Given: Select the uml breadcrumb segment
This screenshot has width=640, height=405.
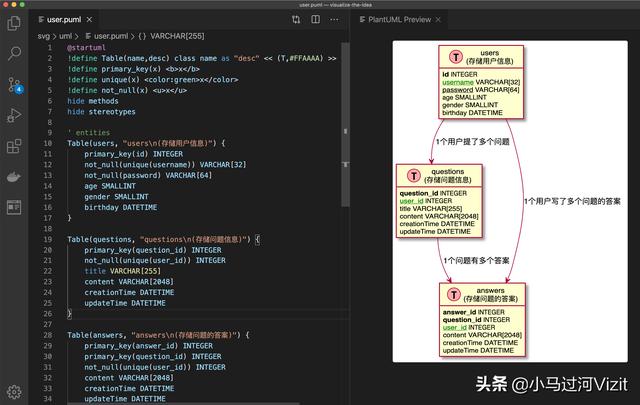Looking at the screenshot, I should click(65, 36).
